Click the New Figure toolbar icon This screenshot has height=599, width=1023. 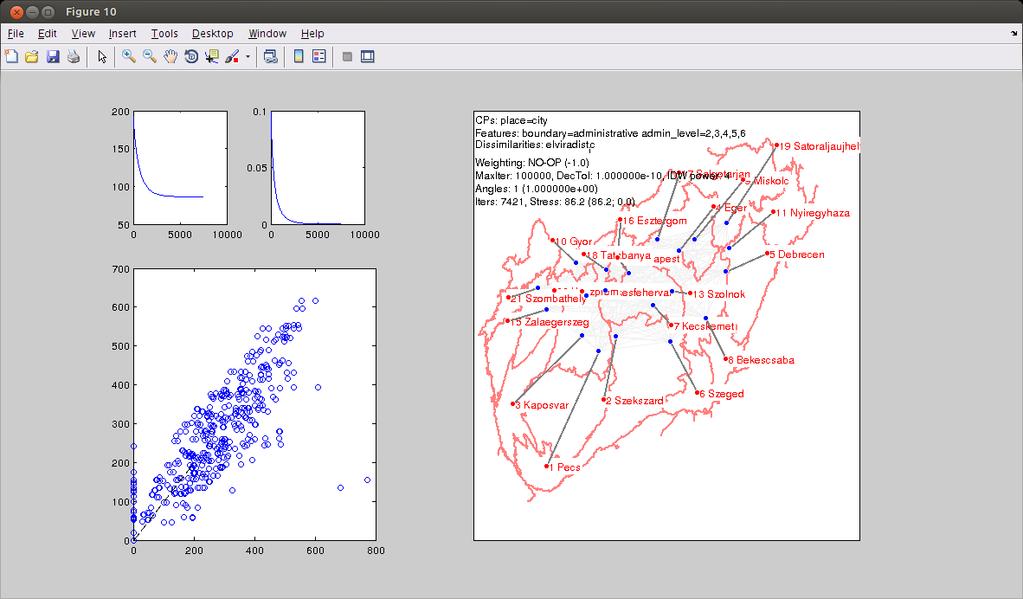[11, 57]
